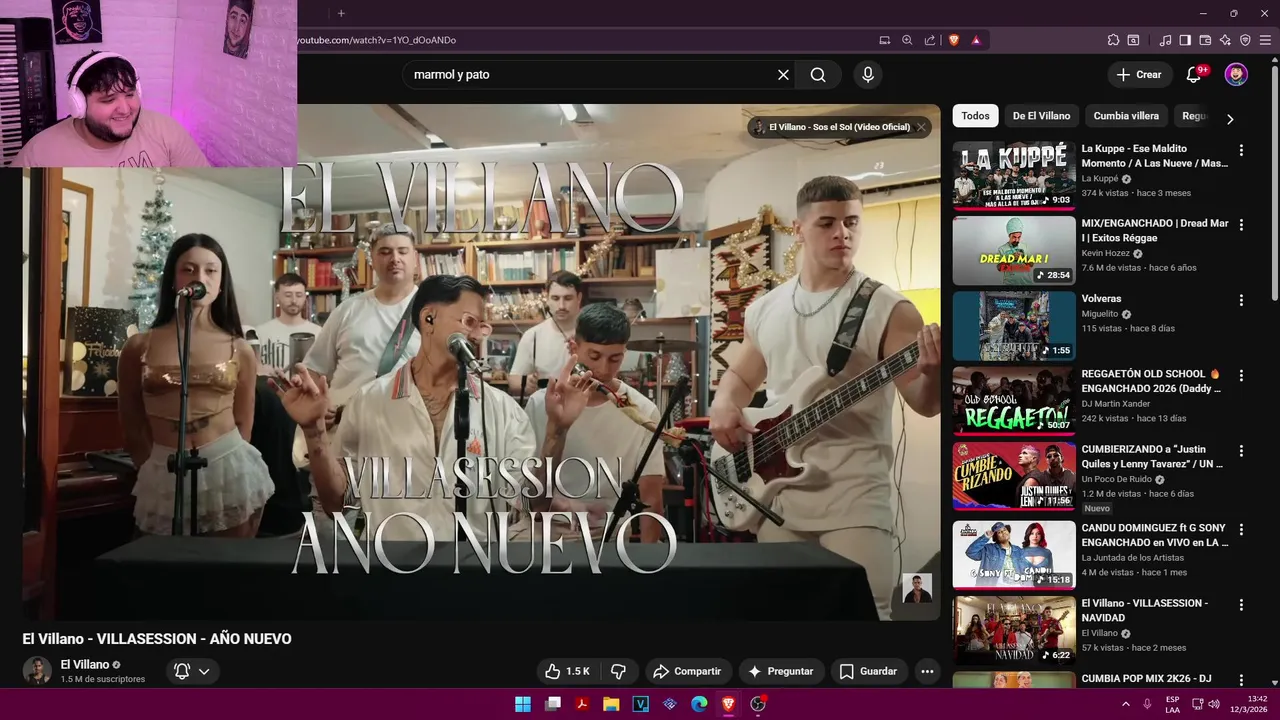
Task: Click the El Villano channel avatar
Action: point(37,670)
